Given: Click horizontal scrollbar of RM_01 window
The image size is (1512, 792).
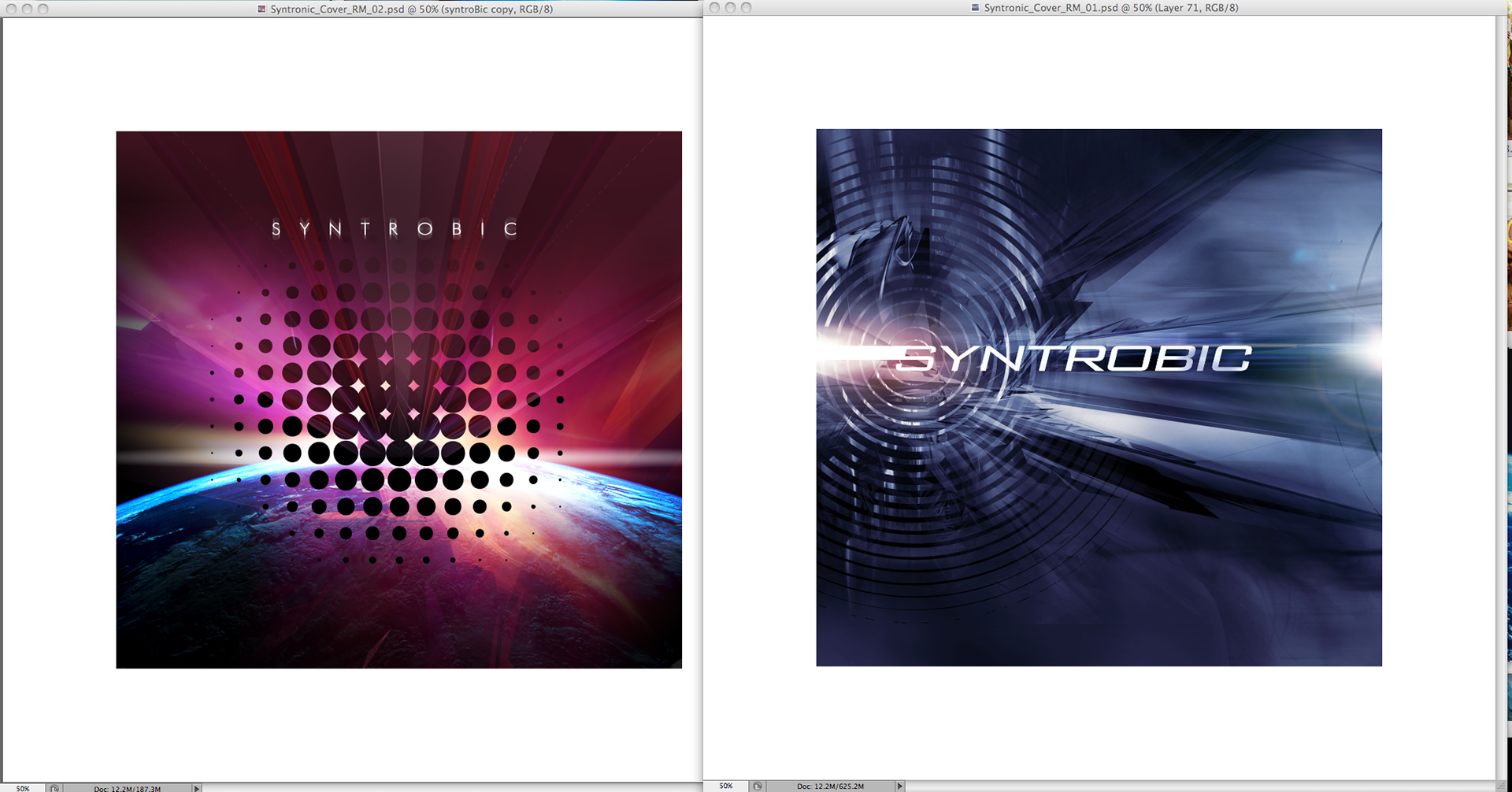Looking at the screenshot, I should point(1200,786).
